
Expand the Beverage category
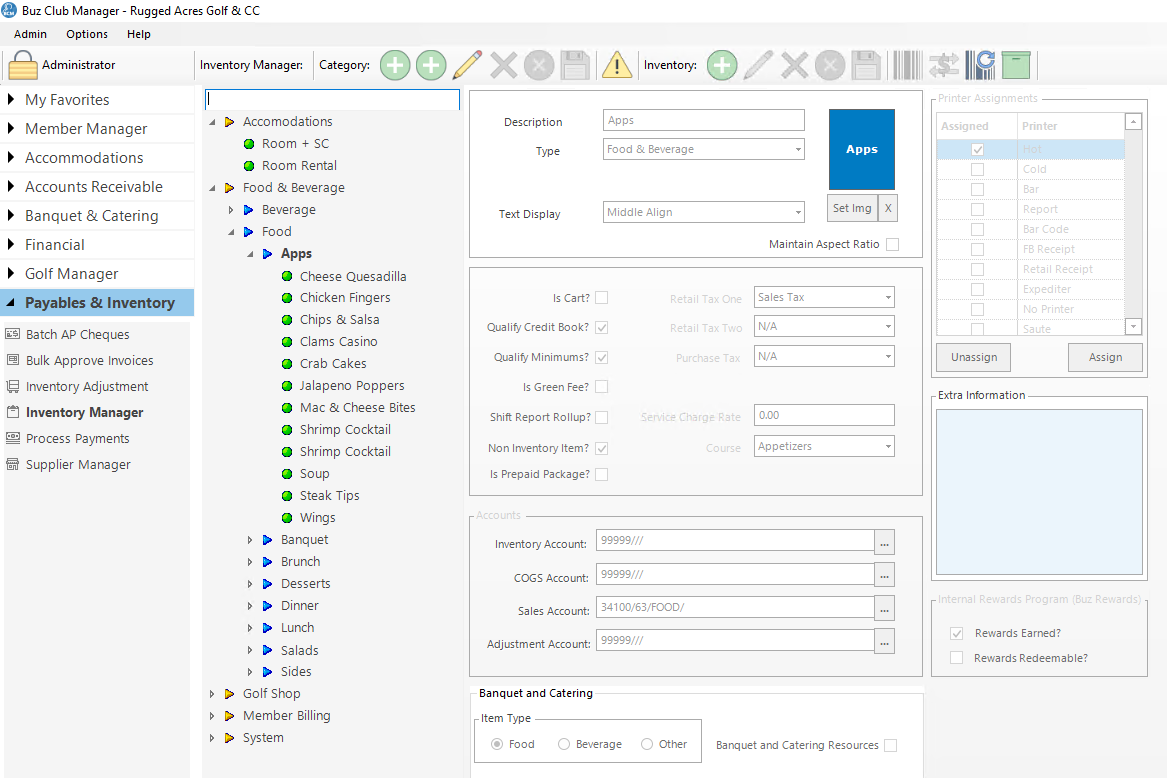pyautogui.click(x=231, y=210)
